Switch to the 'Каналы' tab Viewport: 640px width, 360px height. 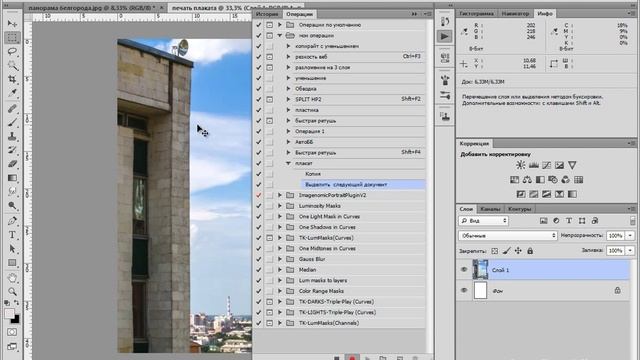[490, 209]
